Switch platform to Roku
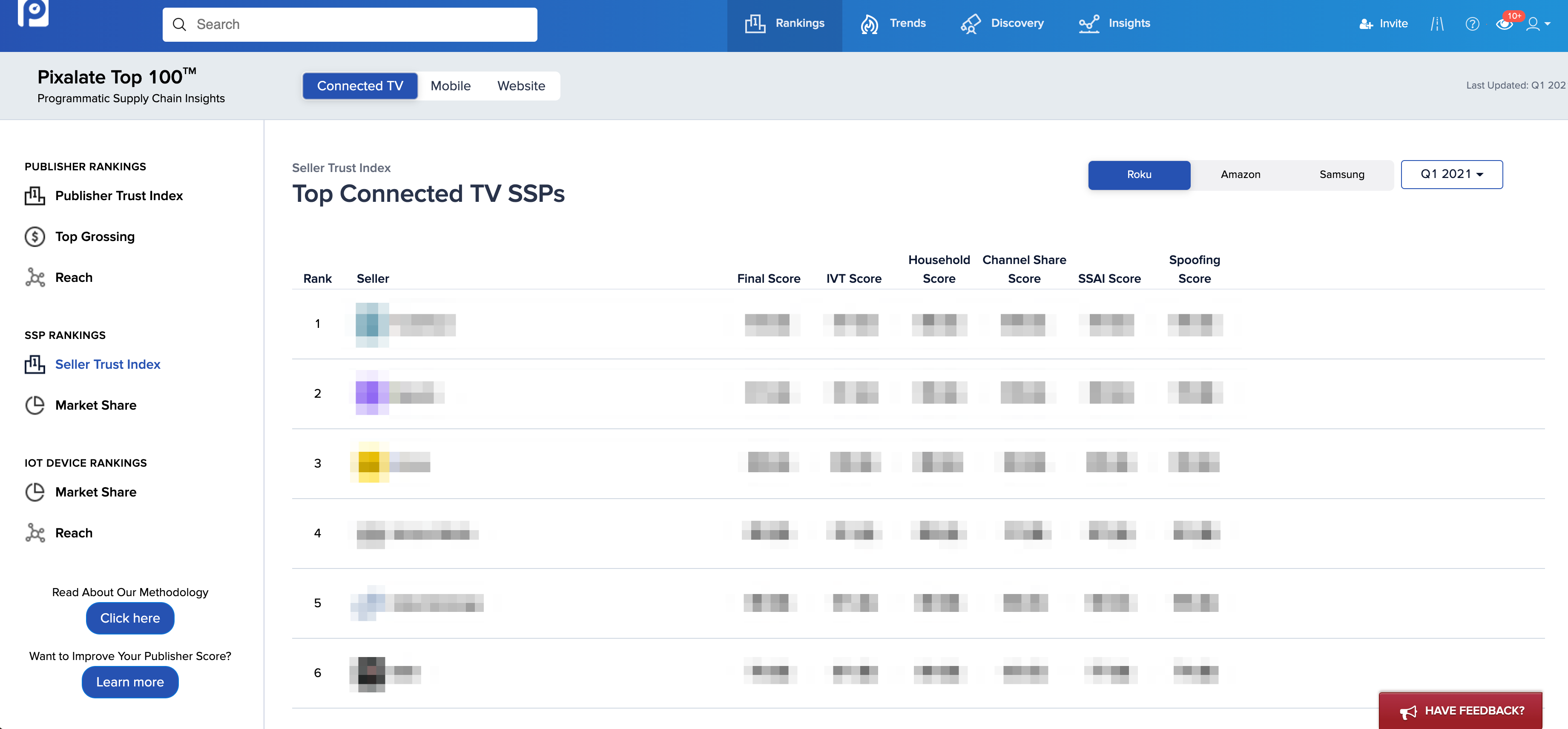1568x729 pixels. point(1139,175)
